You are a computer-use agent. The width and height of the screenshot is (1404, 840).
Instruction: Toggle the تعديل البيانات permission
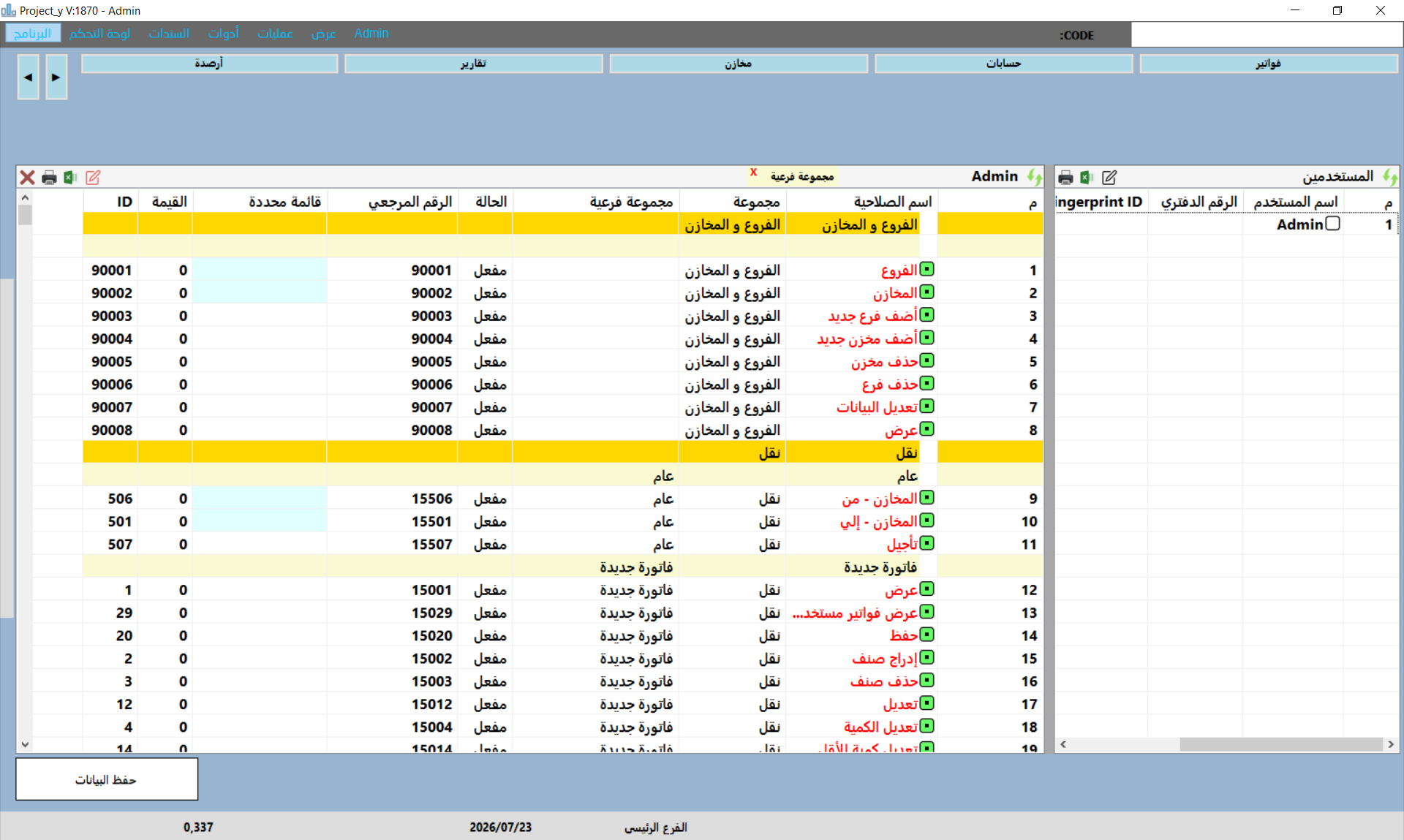[x=926, y=406]
